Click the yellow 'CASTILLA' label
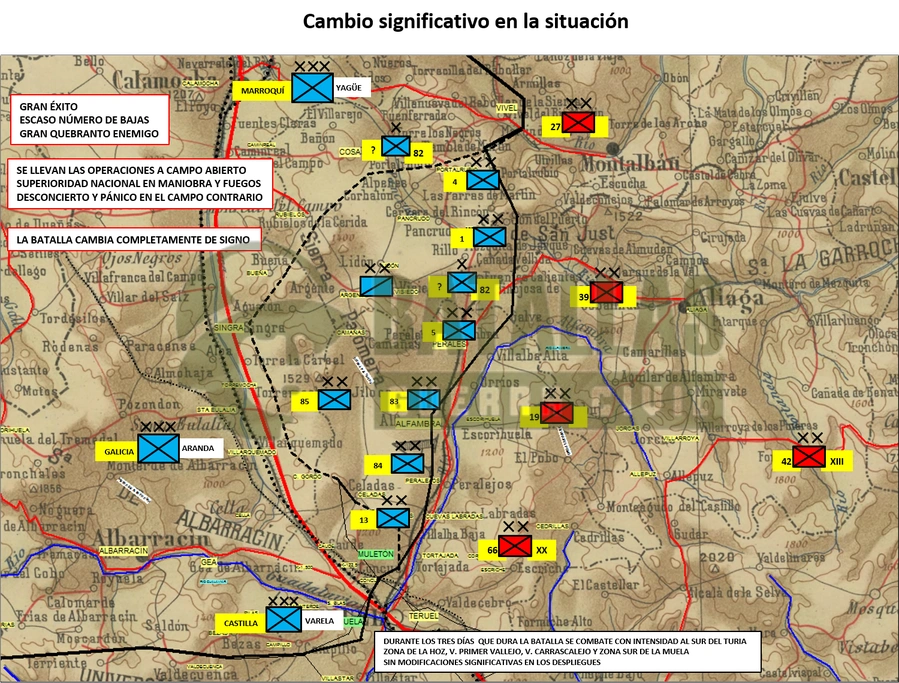Viewport: 899px width, 683px height. point(241,623)
